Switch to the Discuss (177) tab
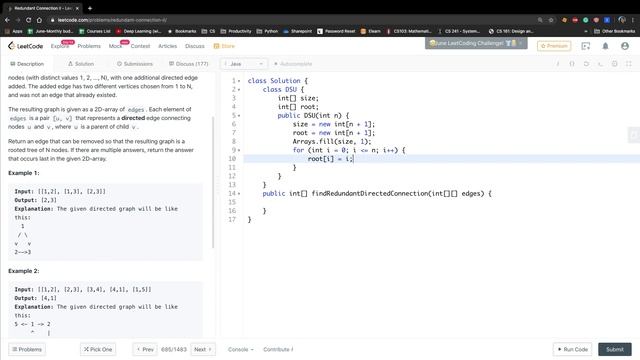 (x=189, y=64)
